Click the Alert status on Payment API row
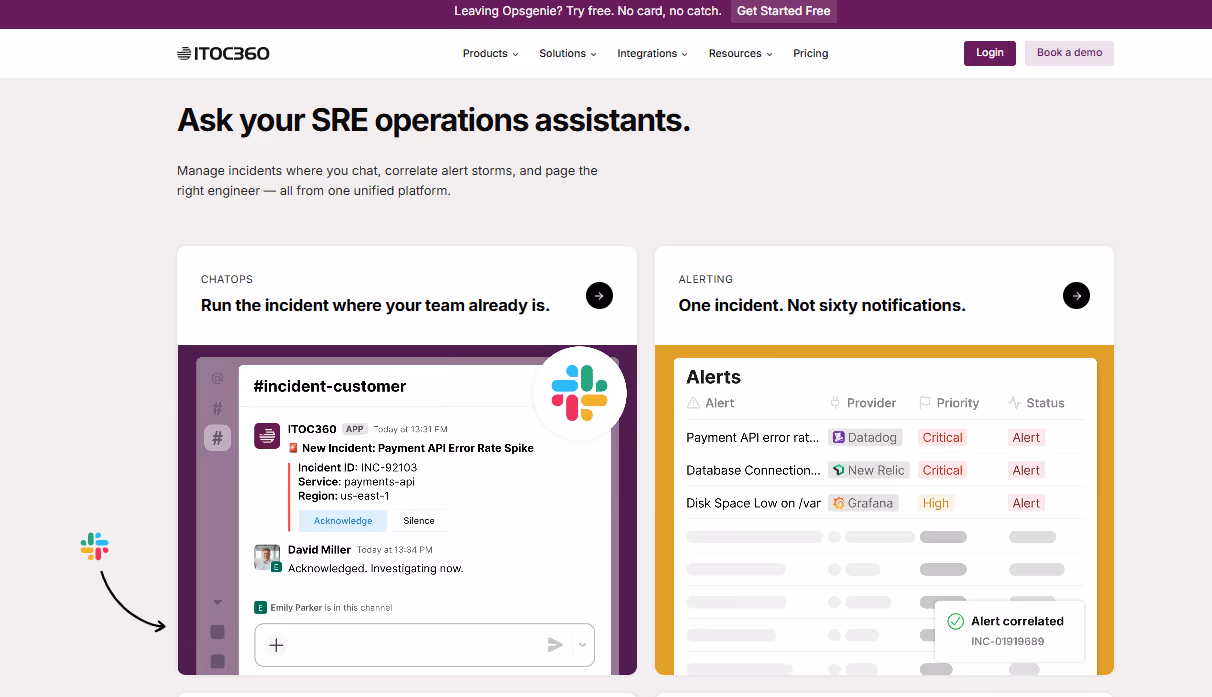This screenshot has height=697, width=1212. click(x=1026, y=437)
